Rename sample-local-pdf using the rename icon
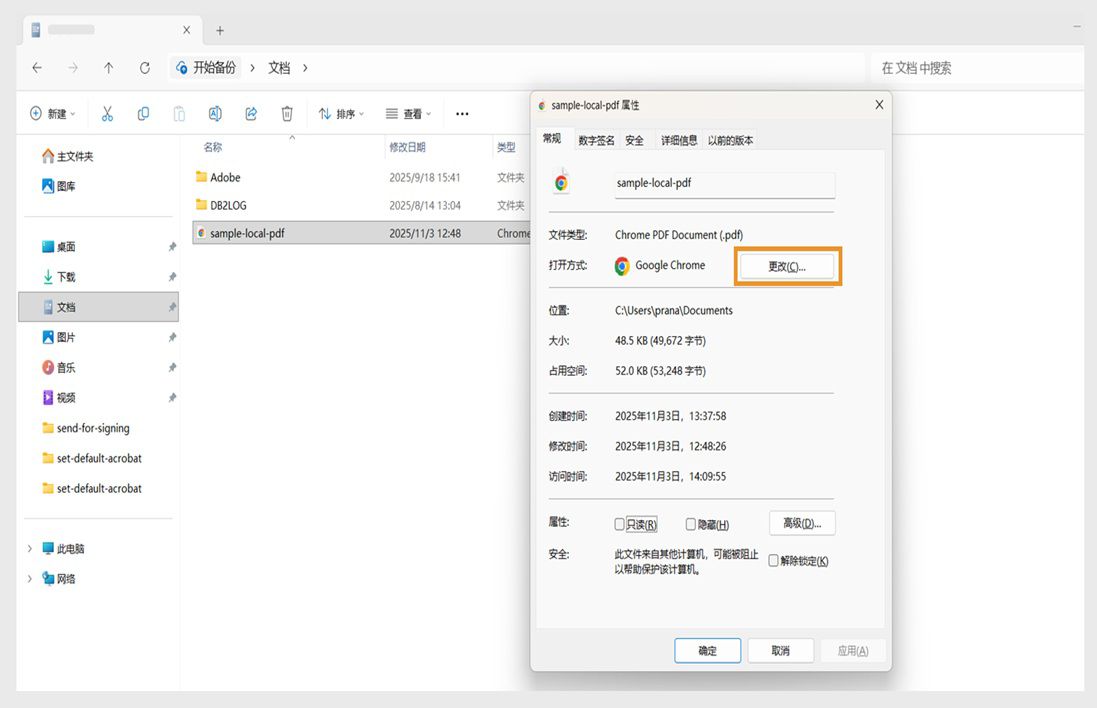This screenshot has height=708, width=1097. tap(215, 113)
